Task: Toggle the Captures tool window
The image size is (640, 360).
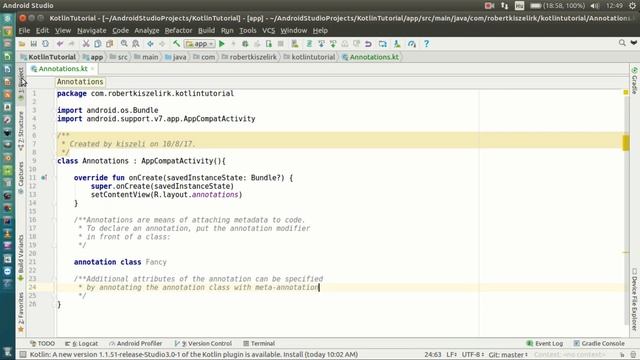Action: pos(21,178)
